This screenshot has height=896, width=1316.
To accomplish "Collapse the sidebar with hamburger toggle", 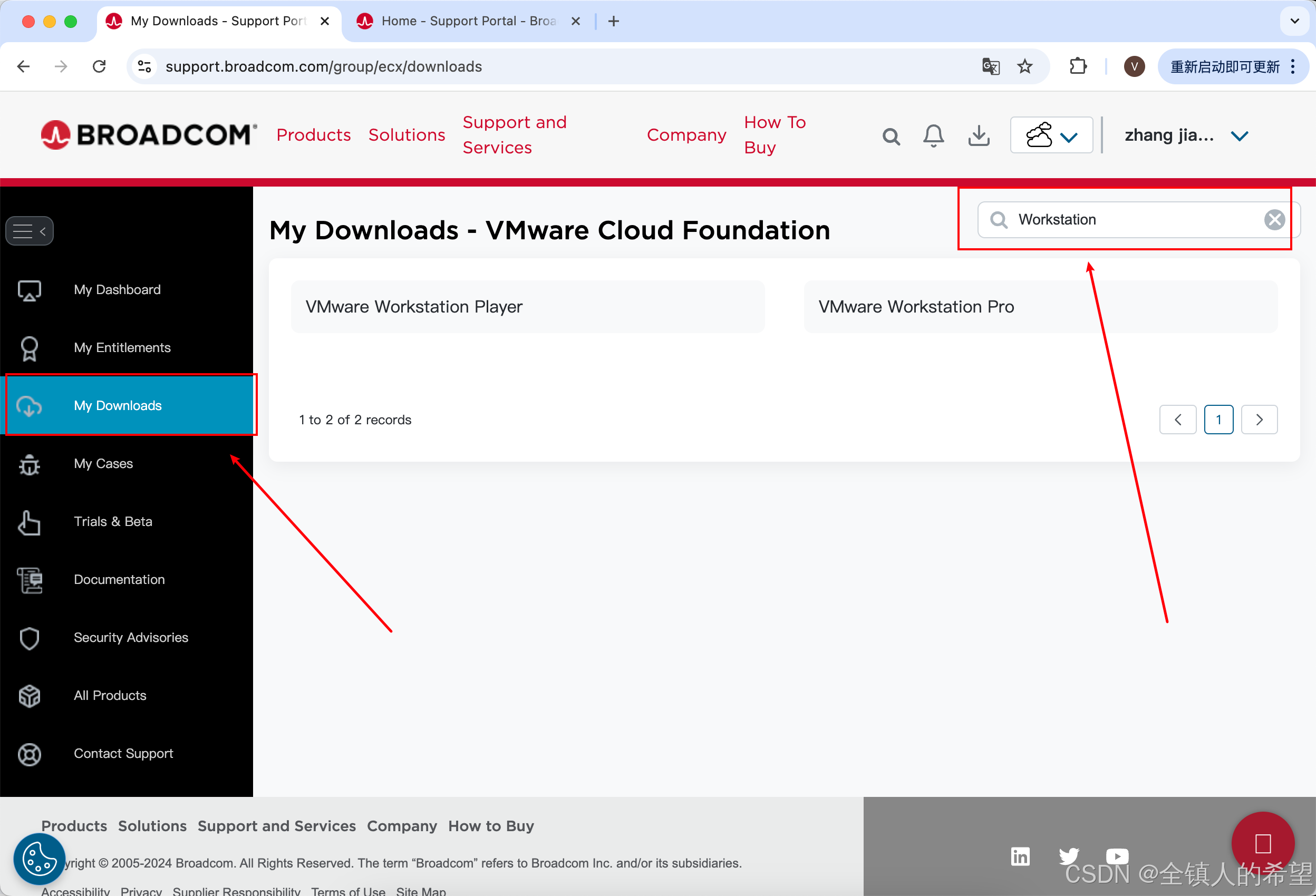I will [x=30, y=231].
